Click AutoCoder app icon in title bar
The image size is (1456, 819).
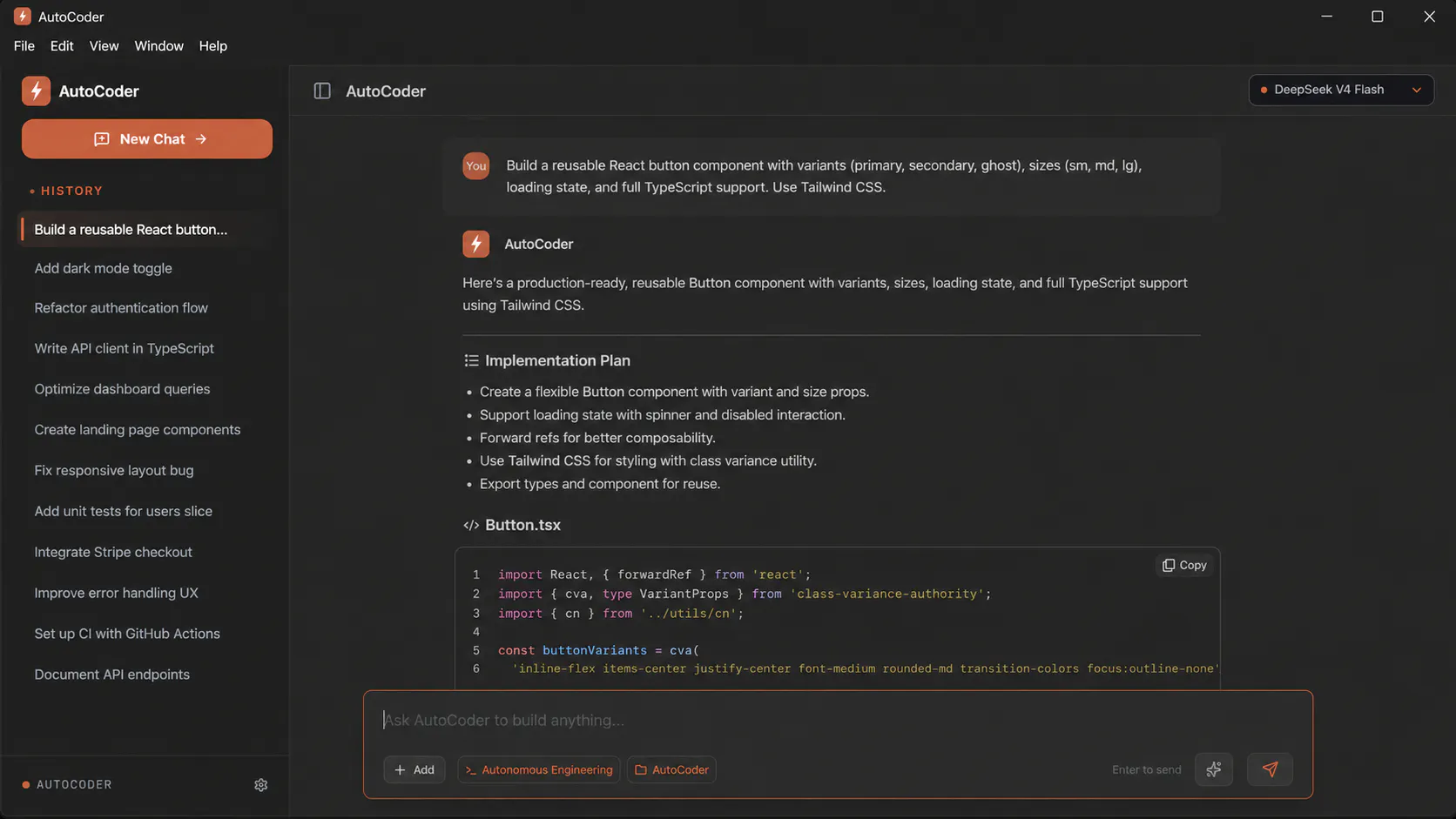[x=23, y=16]
